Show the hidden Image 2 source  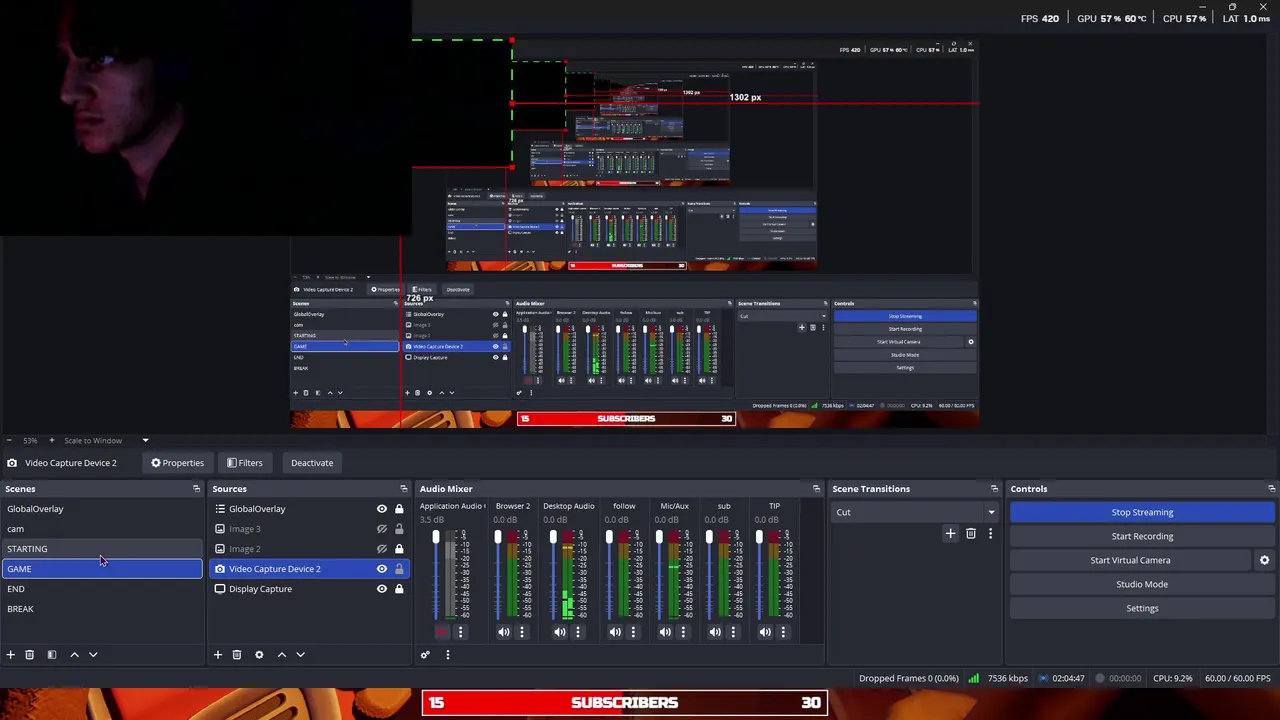pos(381,549)
